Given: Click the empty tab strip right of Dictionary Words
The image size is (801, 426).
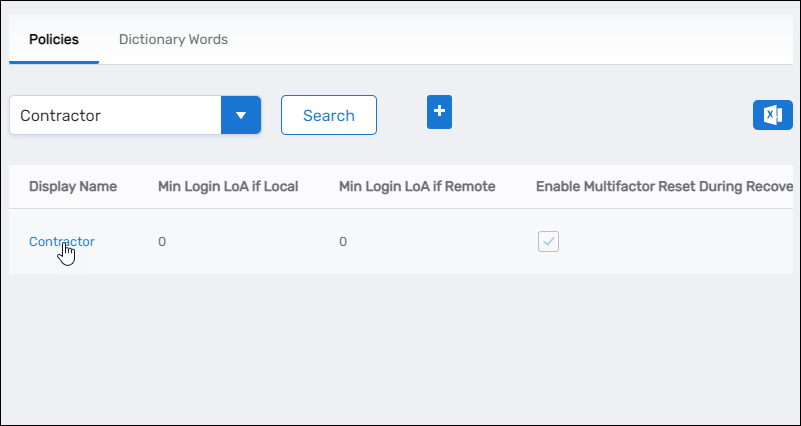Looking at the screenshot, I should pos(500,40).
